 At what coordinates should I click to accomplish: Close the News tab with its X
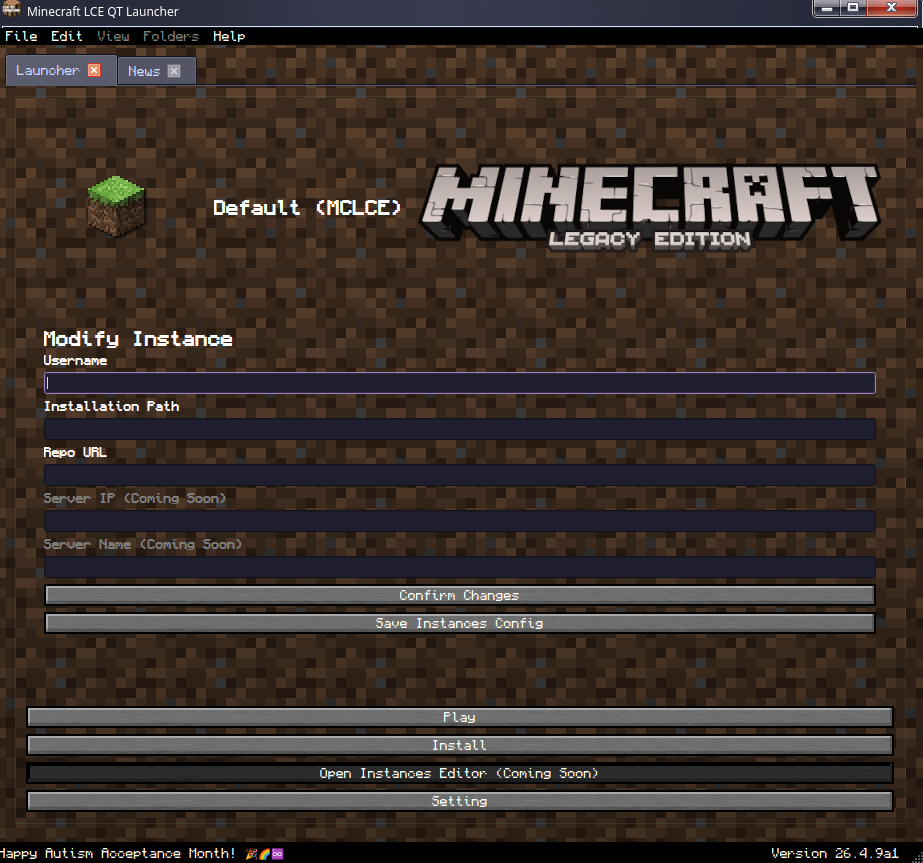click(174, 71)
